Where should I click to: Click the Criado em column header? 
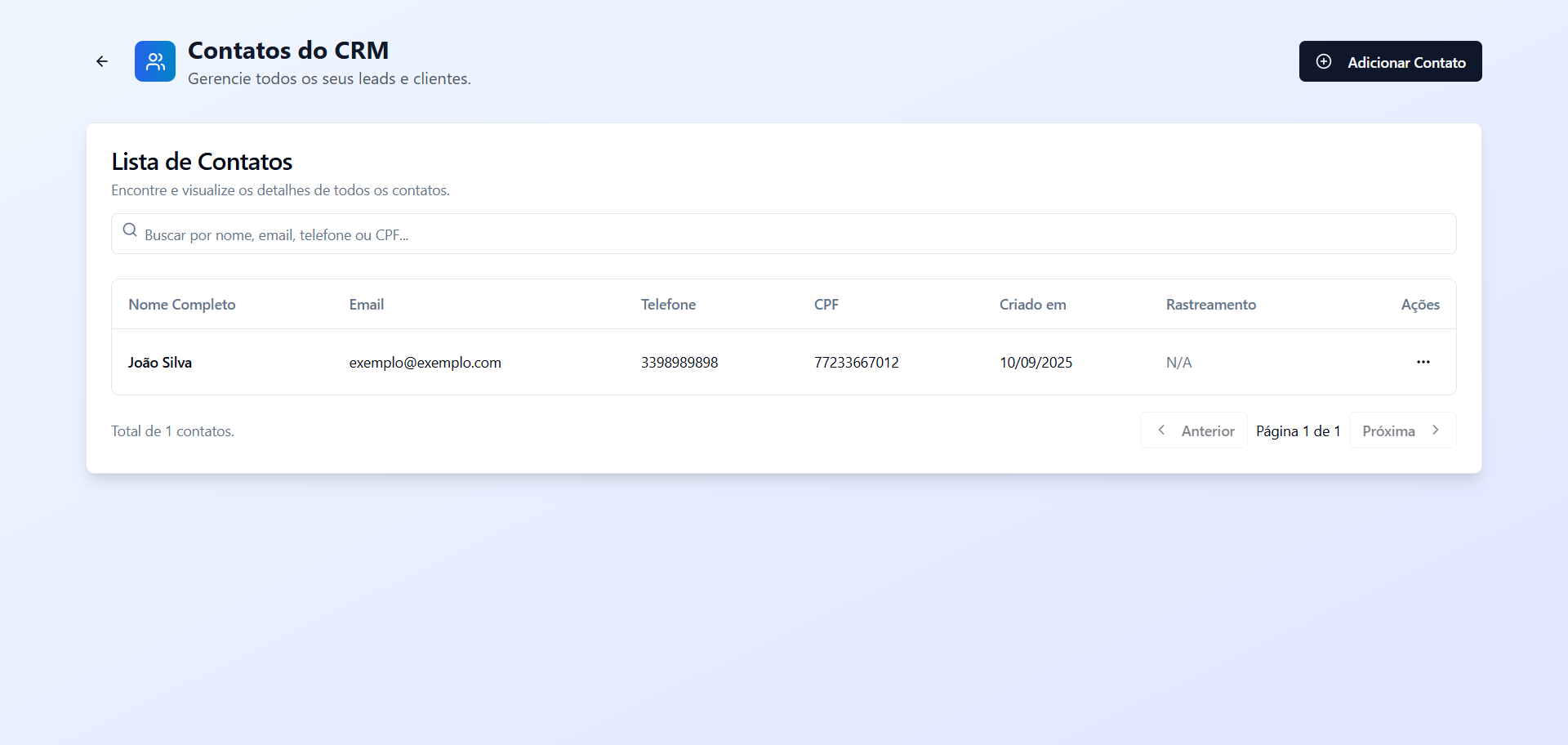(1032, 305)
